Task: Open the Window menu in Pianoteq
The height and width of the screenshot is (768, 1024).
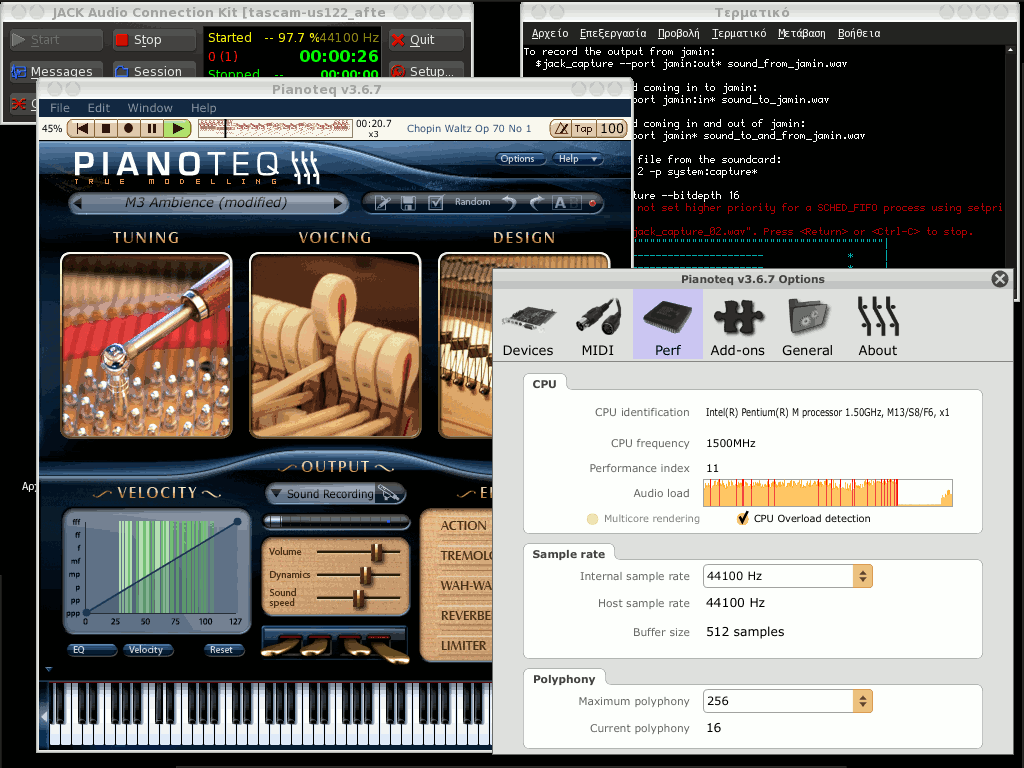Action: [x=150, y=108]
